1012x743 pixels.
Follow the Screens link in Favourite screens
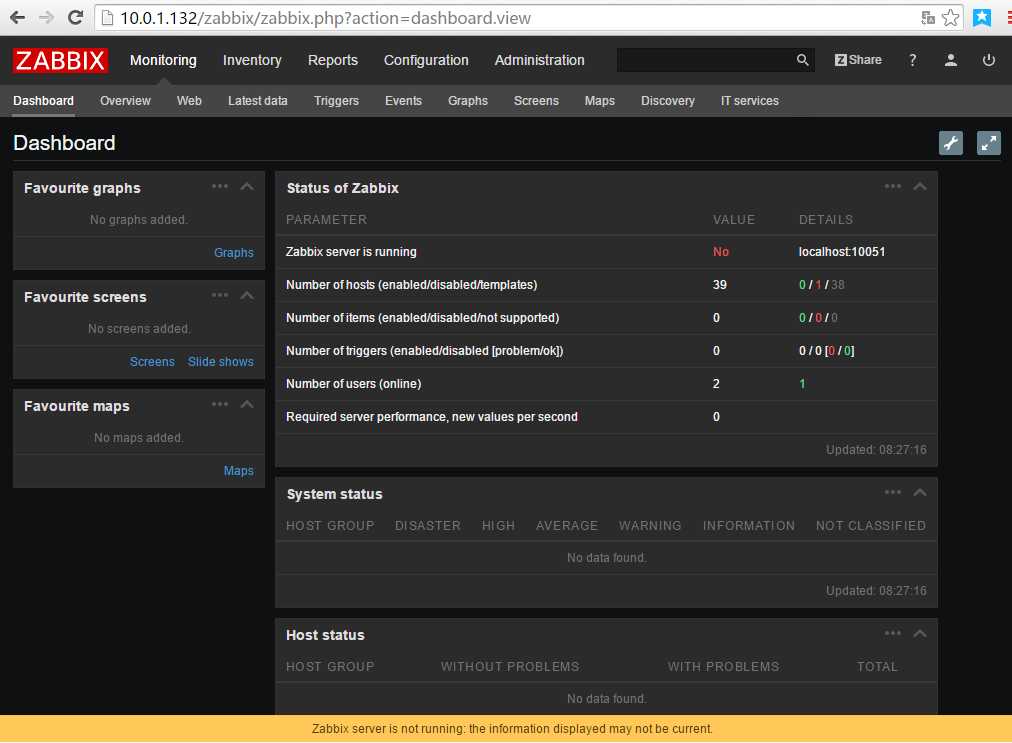coord(152,361)
